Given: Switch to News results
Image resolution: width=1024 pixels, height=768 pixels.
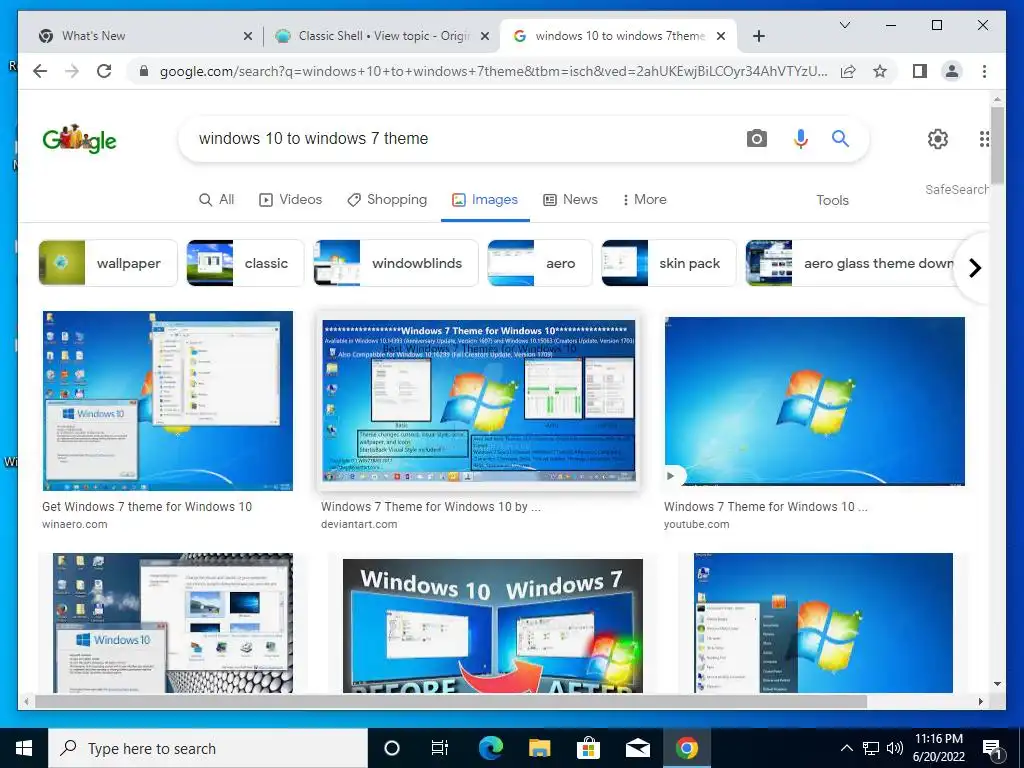Looking at the screenshot, I should (x=570, y=200).
